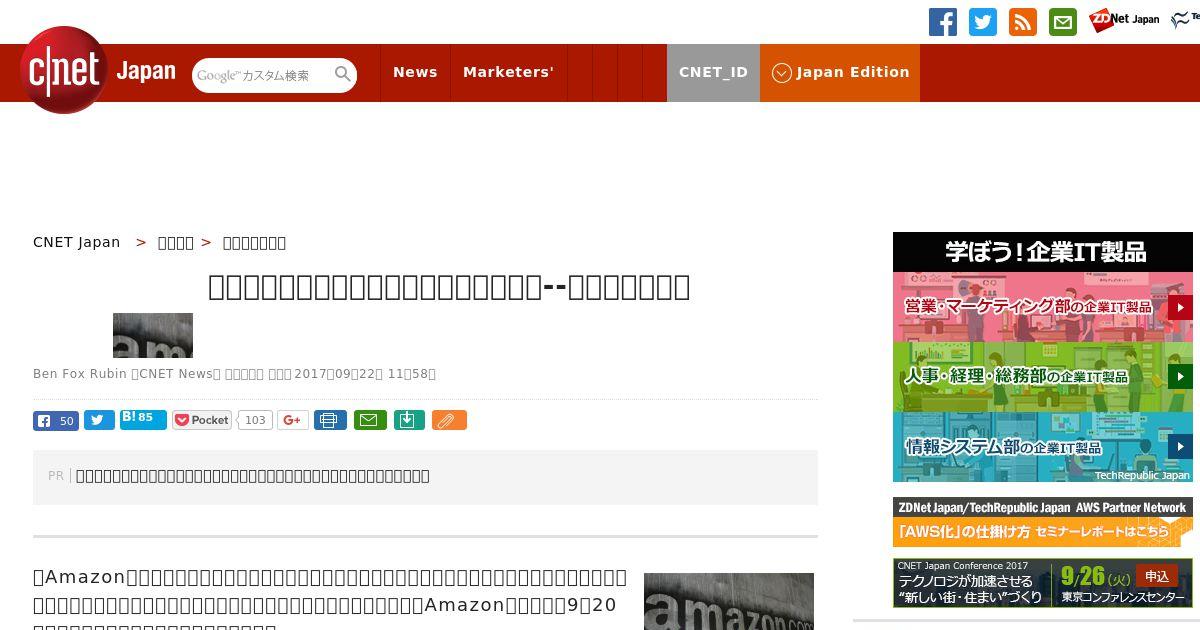
Task: Save the article to Pocket
Action: click(202, 420)
